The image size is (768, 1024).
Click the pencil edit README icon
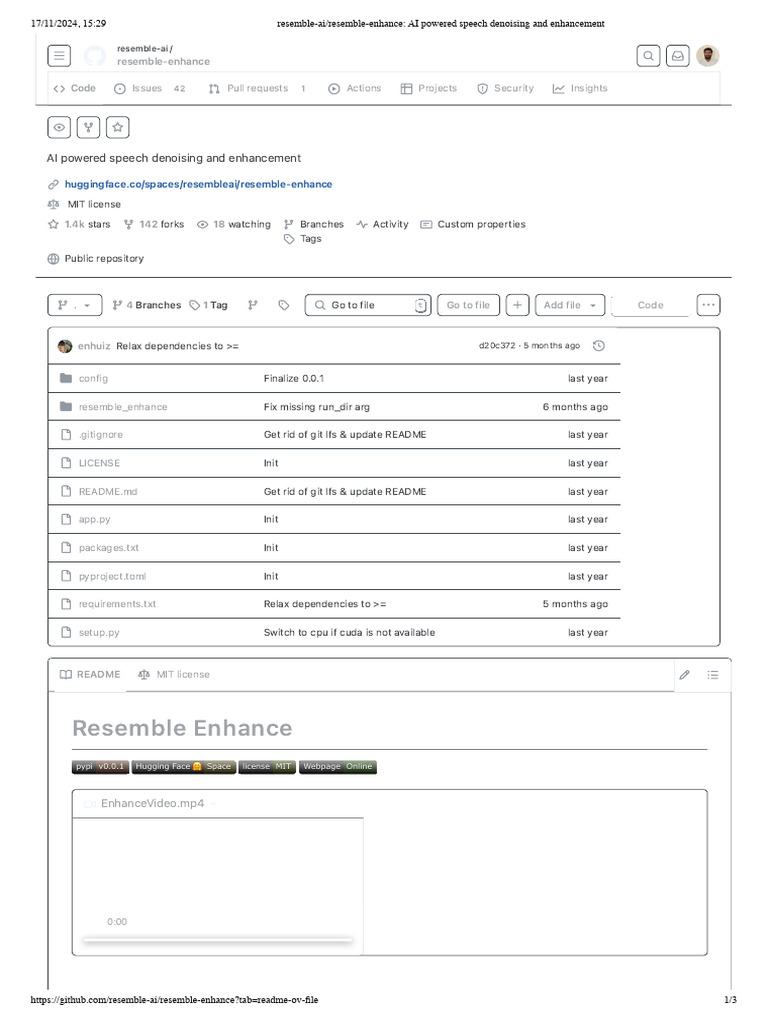pos(685,675)
